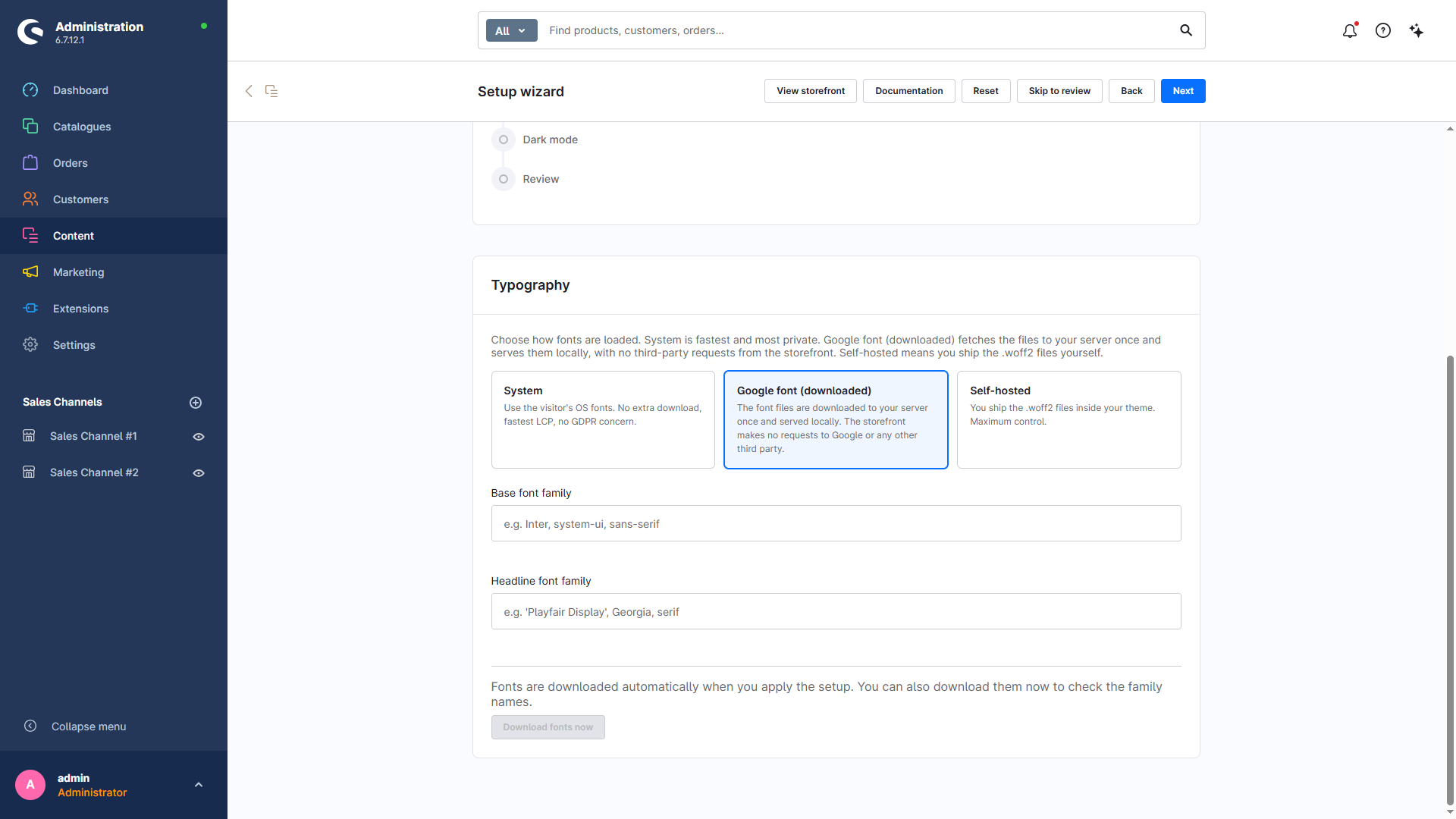Select the System font loading option
The image size is (1456, 819).
[603, 419]
